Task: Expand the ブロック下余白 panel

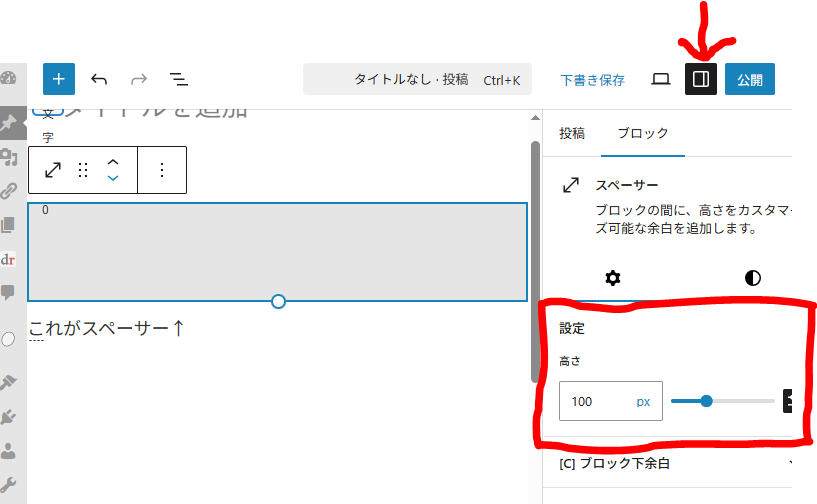Action: 670,464
